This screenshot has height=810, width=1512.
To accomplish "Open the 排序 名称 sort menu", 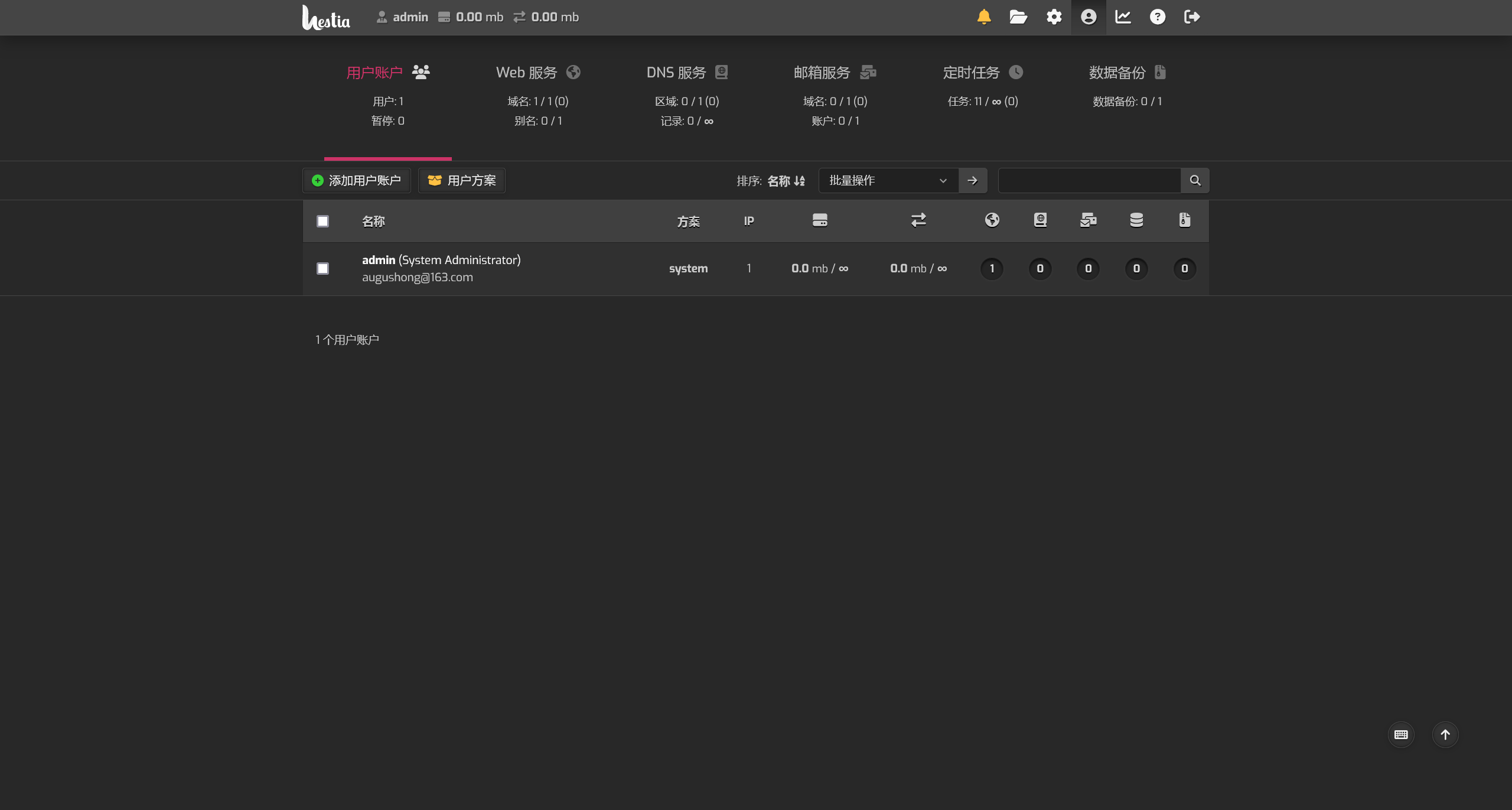I will point(786,181).
